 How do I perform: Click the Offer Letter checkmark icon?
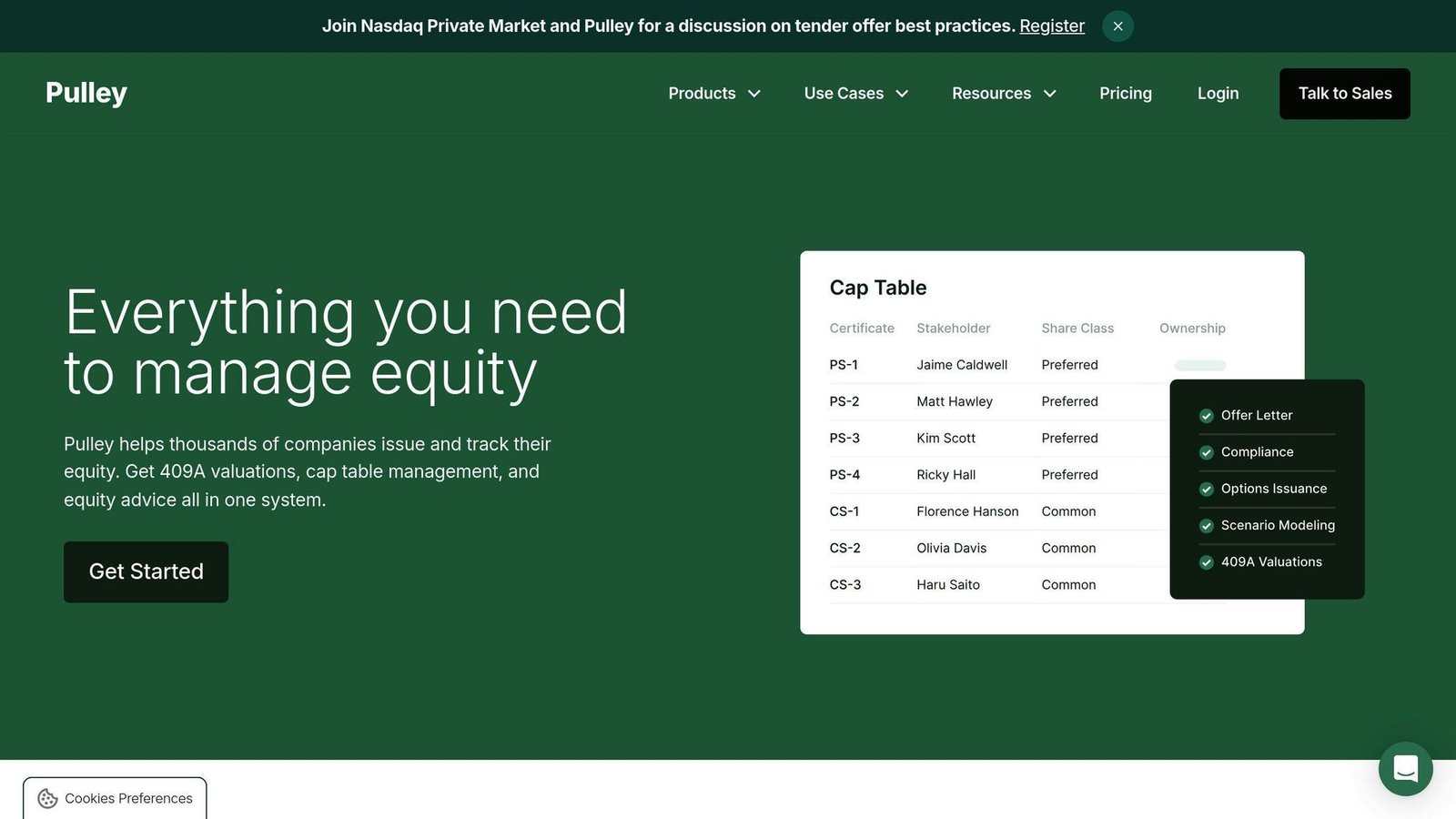1207,416
